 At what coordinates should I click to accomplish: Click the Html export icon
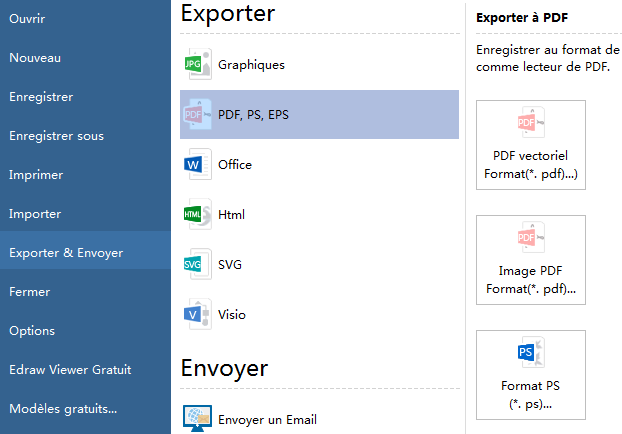point(196,215)
